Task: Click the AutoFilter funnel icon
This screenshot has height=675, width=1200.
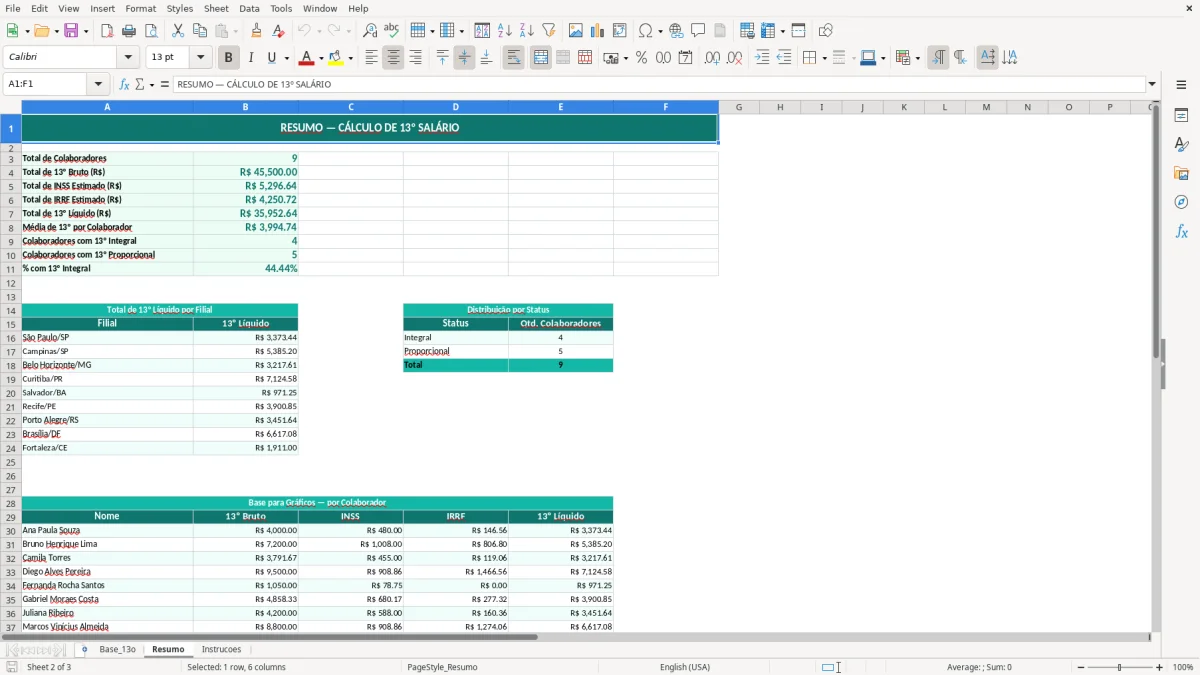Action: 548,31
